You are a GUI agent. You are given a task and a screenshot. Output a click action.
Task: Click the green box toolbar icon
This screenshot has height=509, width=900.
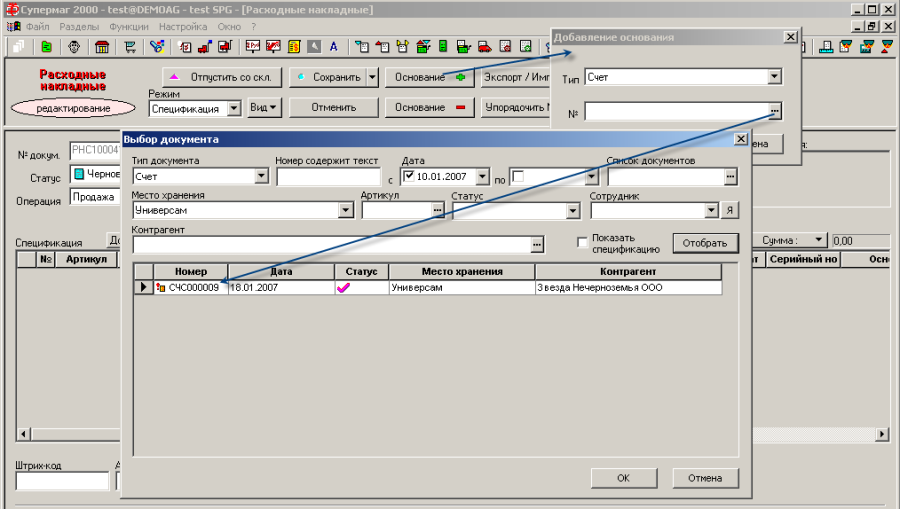(x=423, y=46)
